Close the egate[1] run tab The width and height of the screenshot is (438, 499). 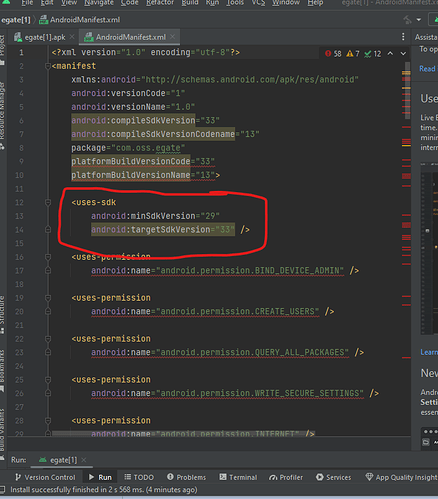pyautogui.click(x=84, y=460)
